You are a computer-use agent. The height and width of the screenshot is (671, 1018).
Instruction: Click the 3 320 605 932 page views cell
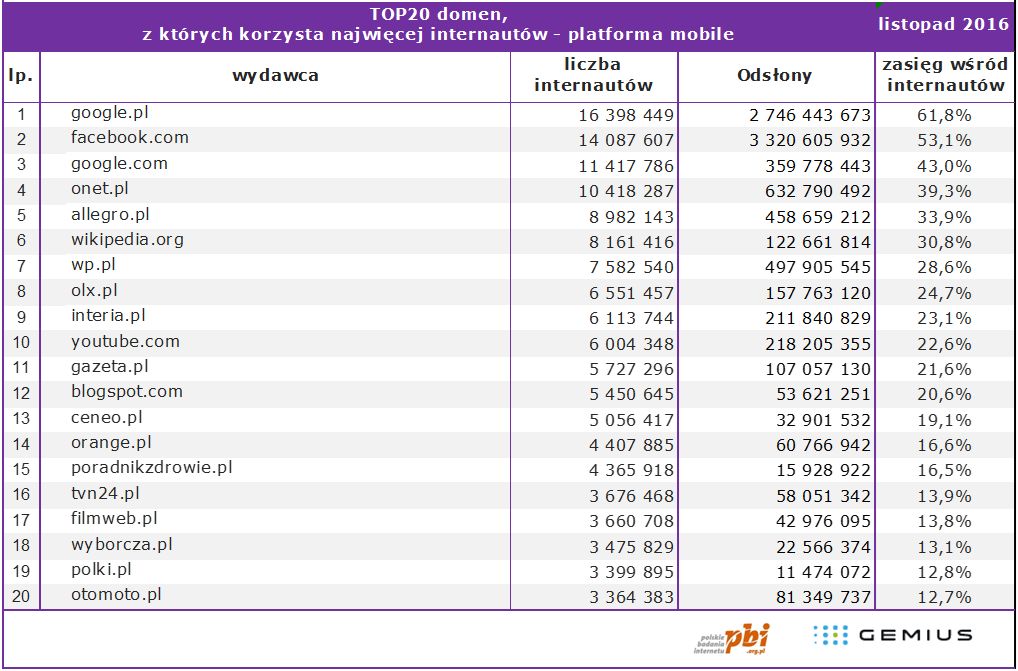[x=809, y=140]
